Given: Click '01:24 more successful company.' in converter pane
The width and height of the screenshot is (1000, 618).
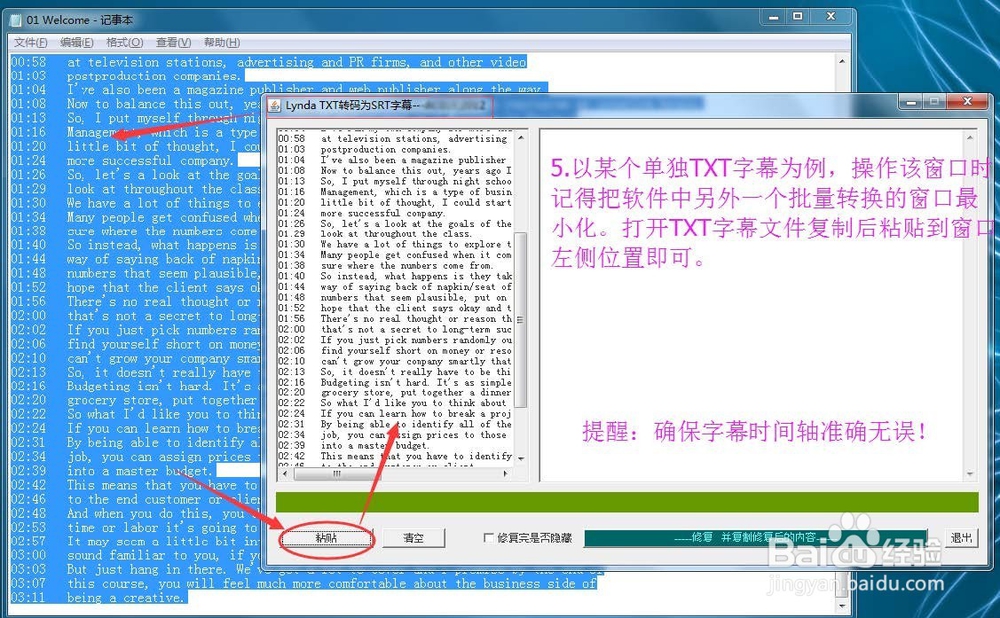Looking at the screenshot, I should click(362, 213).
